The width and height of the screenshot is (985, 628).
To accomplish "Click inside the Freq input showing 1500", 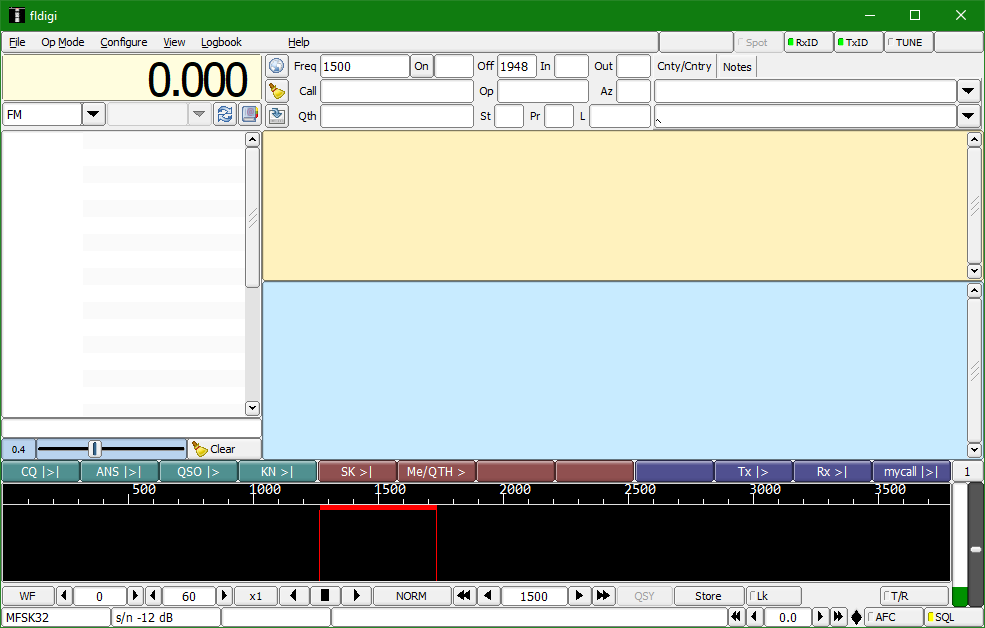I will click(364, 65).
